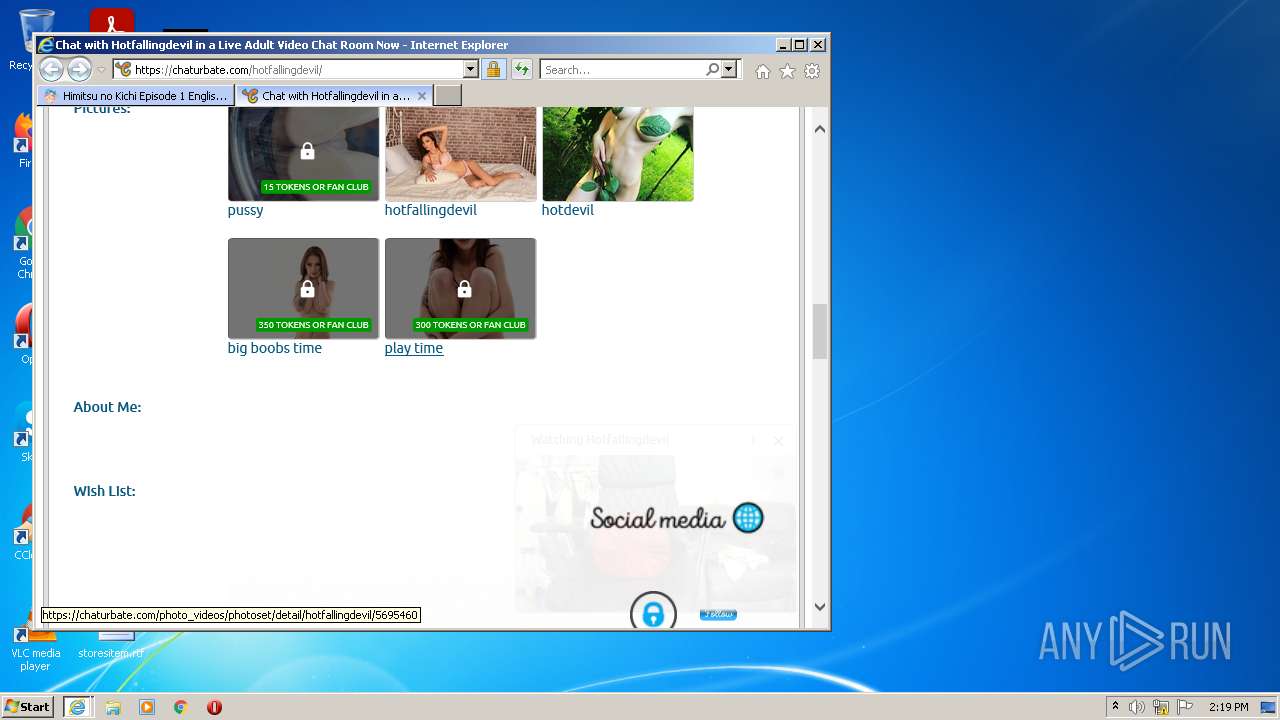
Task: Click the red circular taskbar icon
Action: [x=214, y=707]
